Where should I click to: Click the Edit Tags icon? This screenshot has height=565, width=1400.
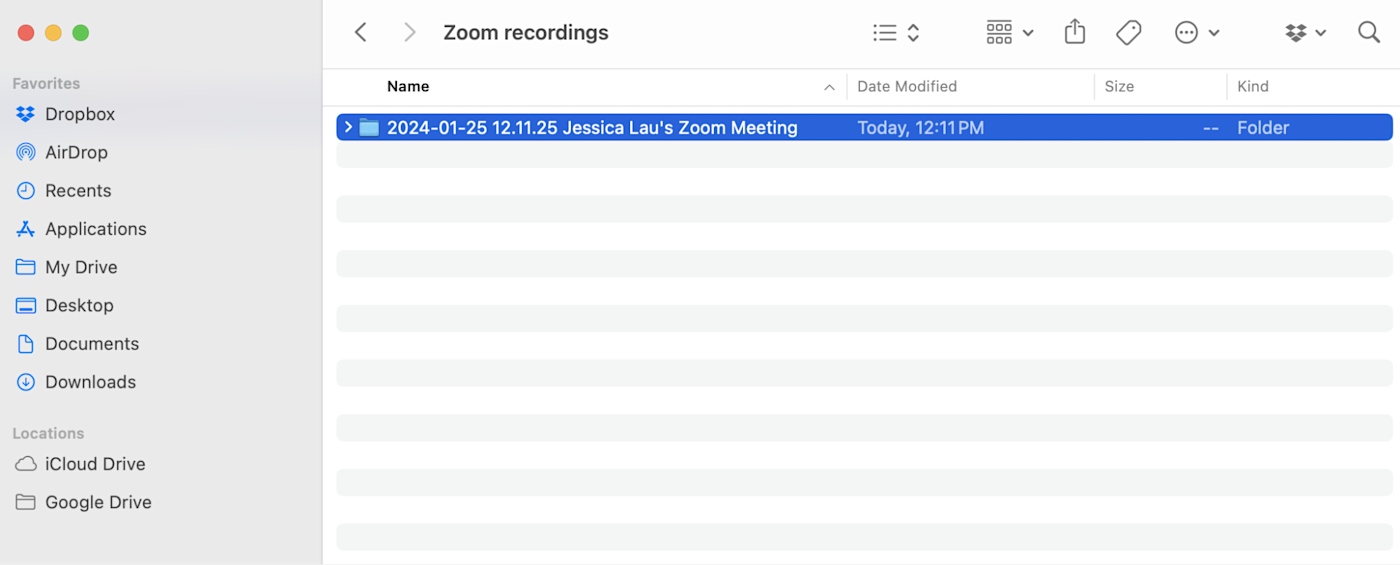[1129, 33]
